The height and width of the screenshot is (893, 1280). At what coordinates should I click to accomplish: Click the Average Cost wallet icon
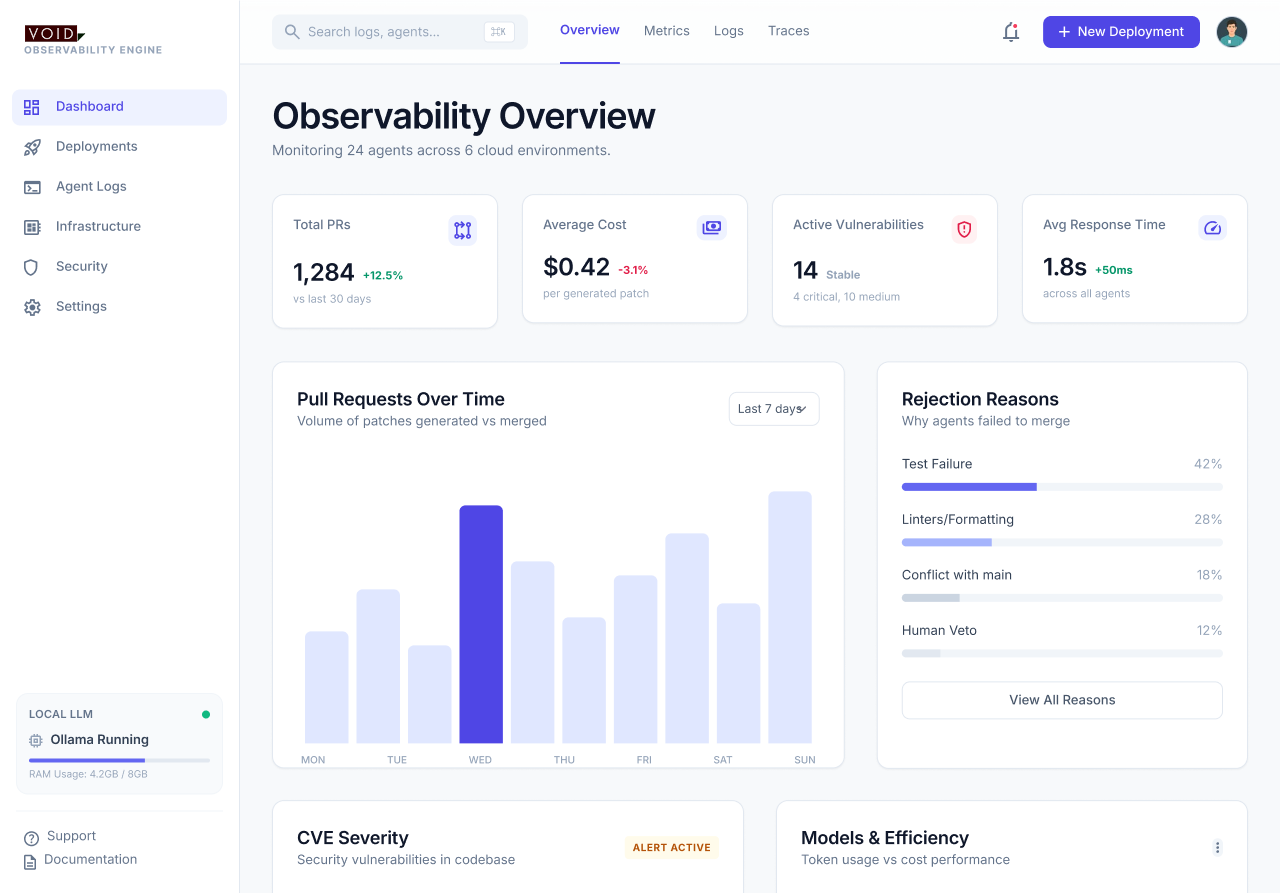pos(712,227)
